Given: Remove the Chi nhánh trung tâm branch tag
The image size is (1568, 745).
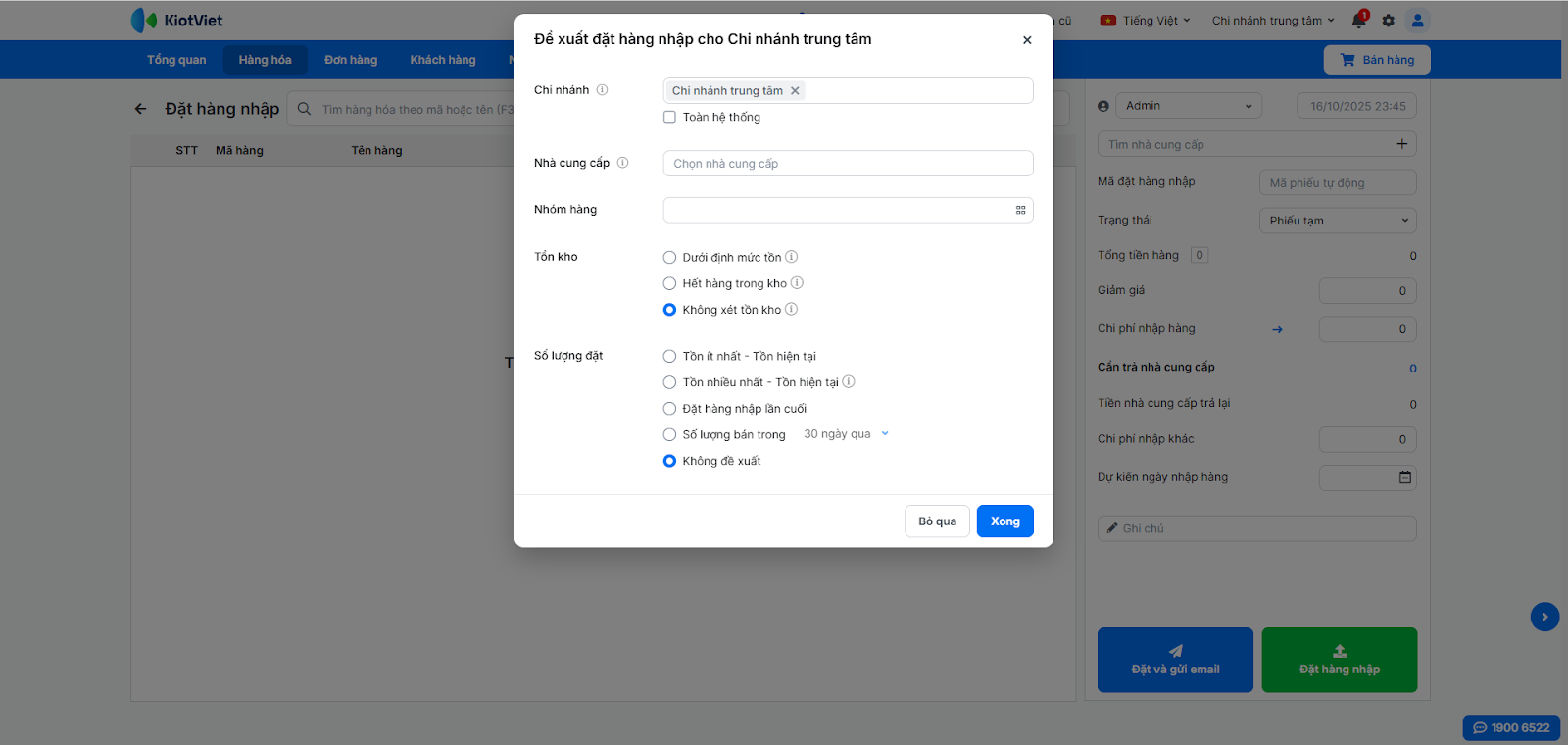Looking at the screenshot, I should coord(795,91).
